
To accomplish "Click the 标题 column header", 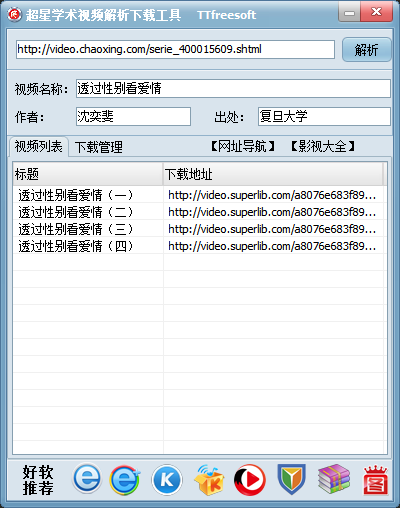I will 88,174.
